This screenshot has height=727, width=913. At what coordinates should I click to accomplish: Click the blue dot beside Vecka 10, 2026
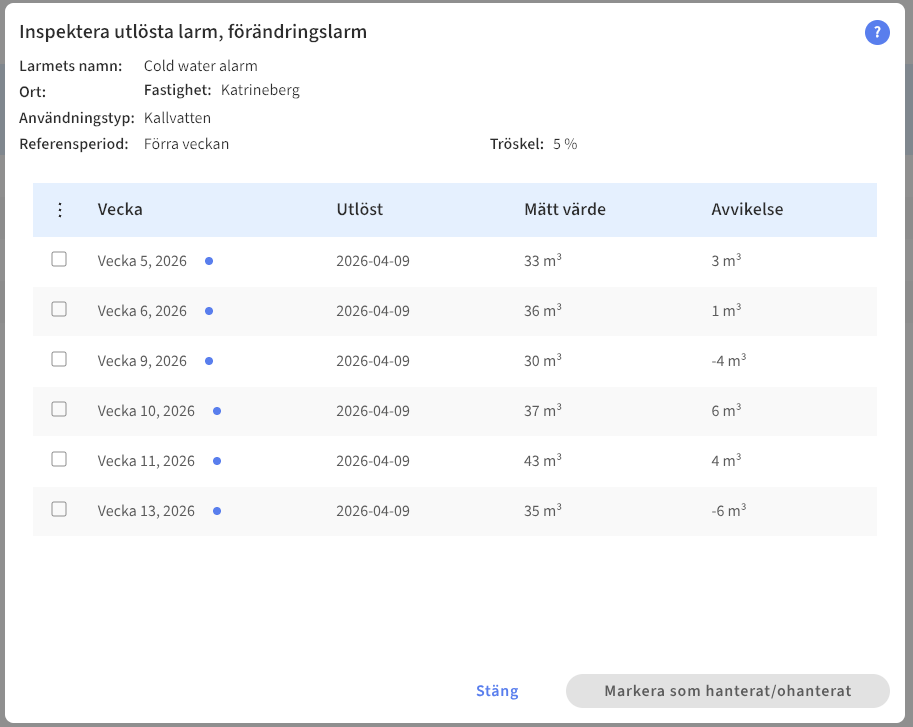pyautogui.click(x=217, y=411)
